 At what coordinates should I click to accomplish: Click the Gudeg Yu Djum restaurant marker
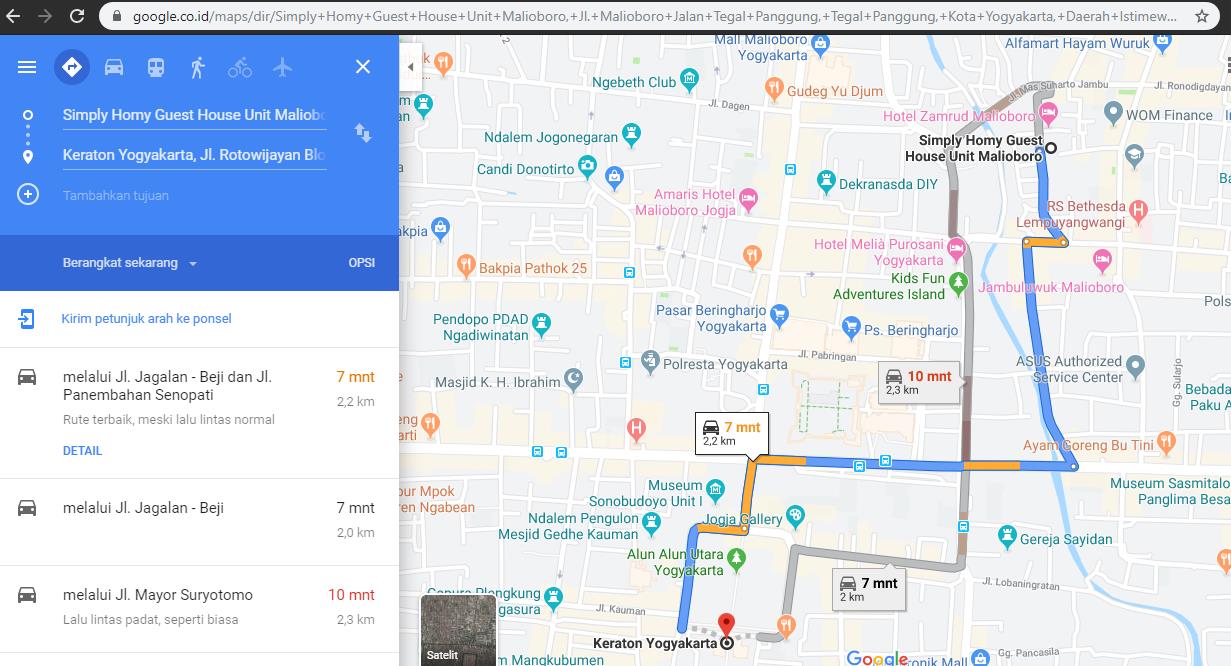774,88
